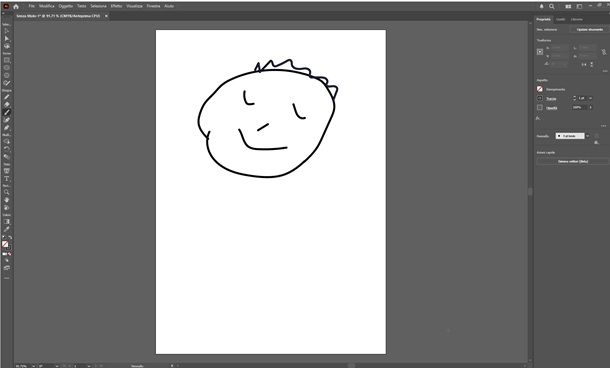Adjust the Traccia weight stepper
The height and width of the screenshot is (368, 610).
(x=575, y=98)
